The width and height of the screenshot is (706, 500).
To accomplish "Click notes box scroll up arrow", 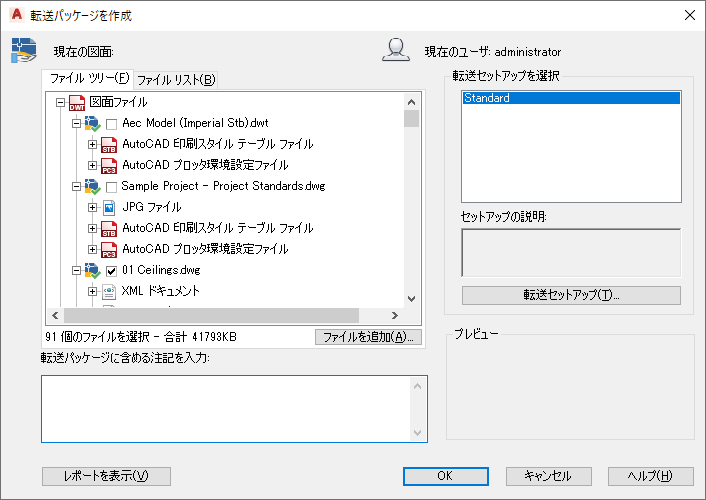I will coord(417,386).
